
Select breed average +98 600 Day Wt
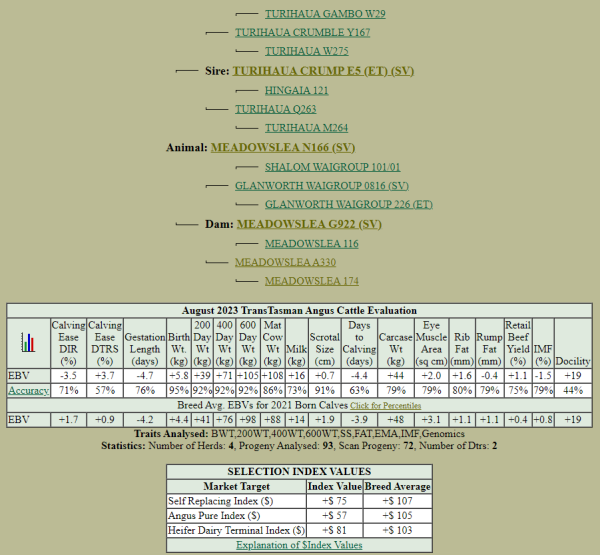pyautogui.click(x=248, y=420)
